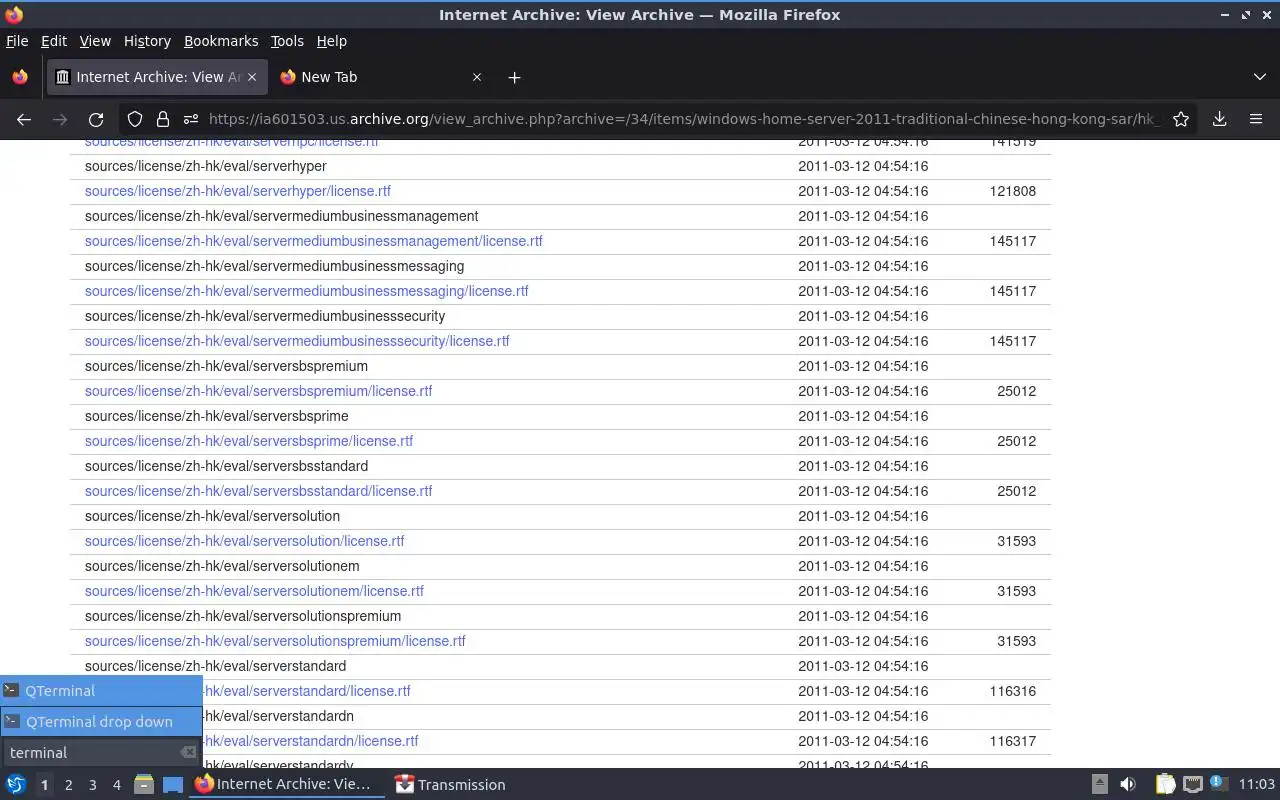Switch to virtual desktop 2
Image resolution: width=1280 pixels, height=800 pixels.
click(x=68, y=785)
